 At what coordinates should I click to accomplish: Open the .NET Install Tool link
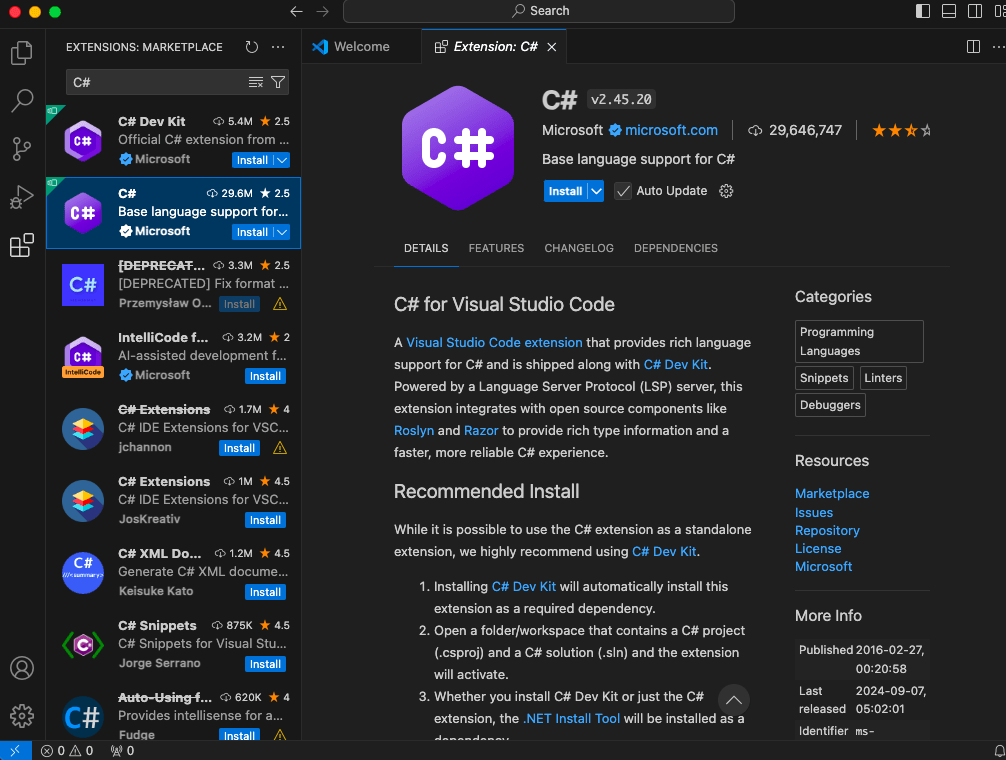point(571,718)
